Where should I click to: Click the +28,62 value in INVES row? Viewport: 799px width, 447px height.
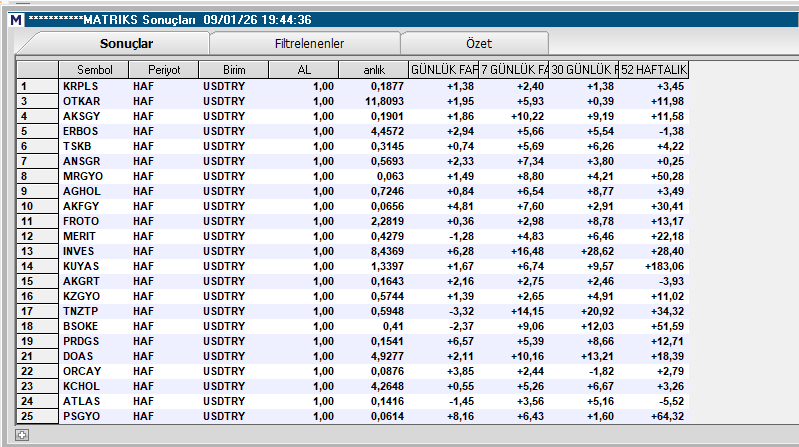coord(597,251)
